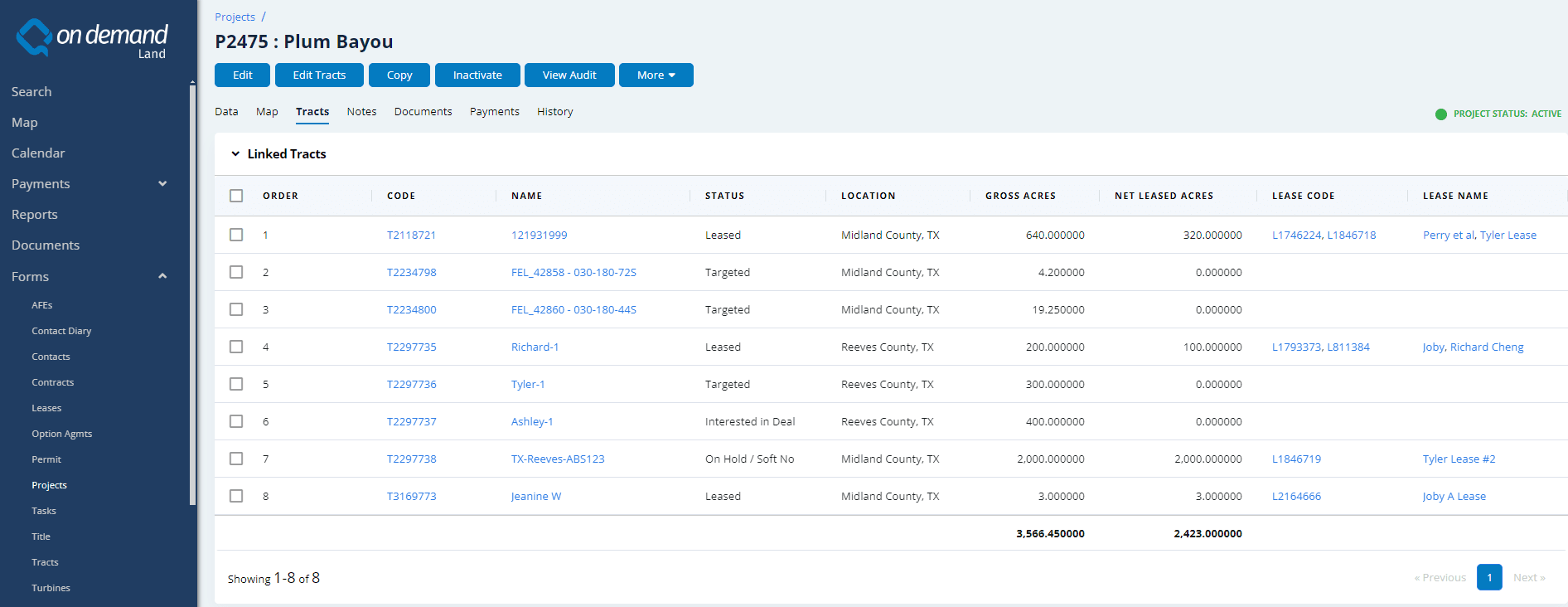Open Search in the sidebar
The image size is (1568, 607).
(x=31, y=91)
